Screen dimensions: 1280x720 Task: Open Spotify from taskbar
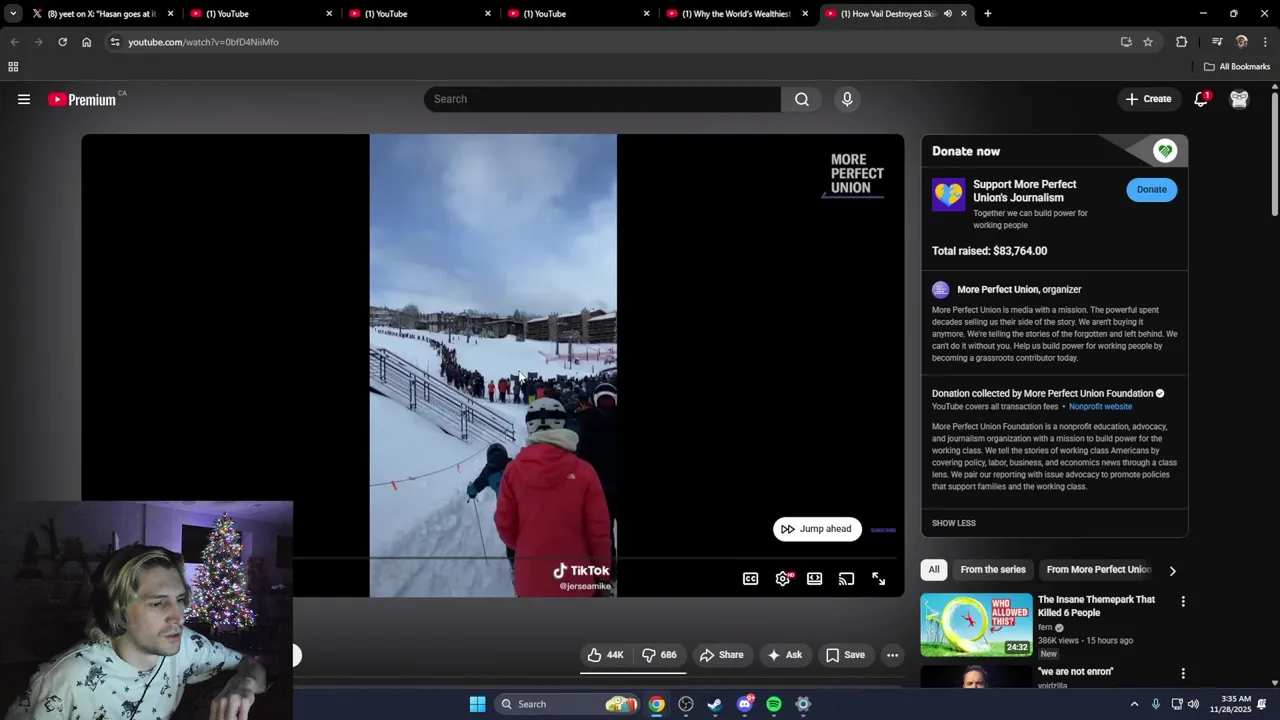[x=774, y=704]
